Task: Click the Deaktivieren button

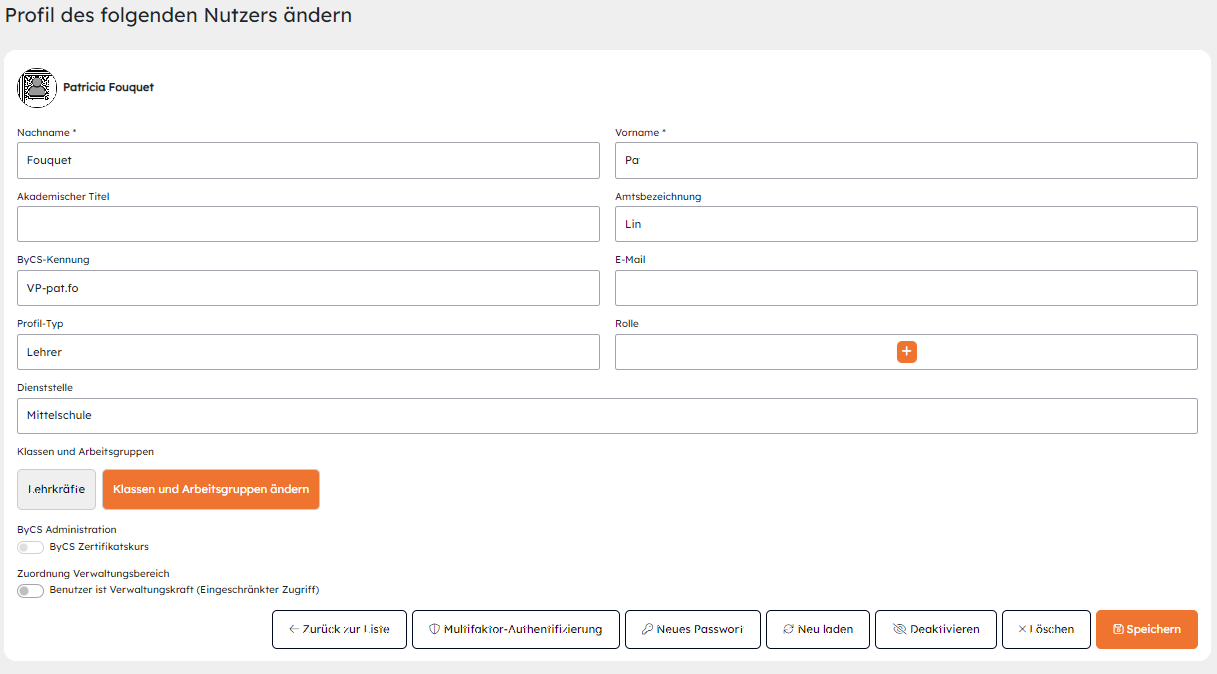Action: [935, 630]
